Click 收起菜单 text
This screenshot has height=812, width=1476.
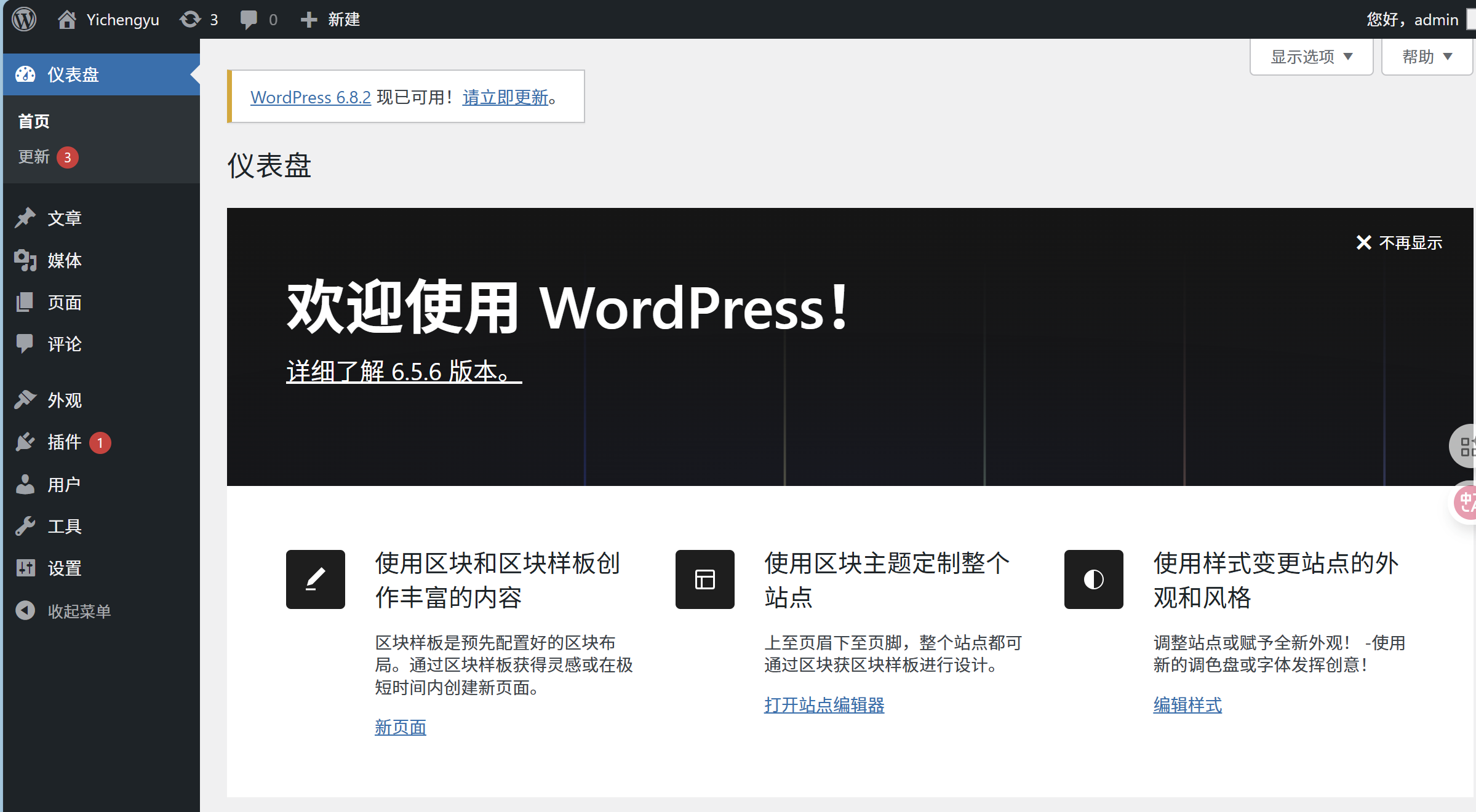pyautogui.click(x=79, y=611)
